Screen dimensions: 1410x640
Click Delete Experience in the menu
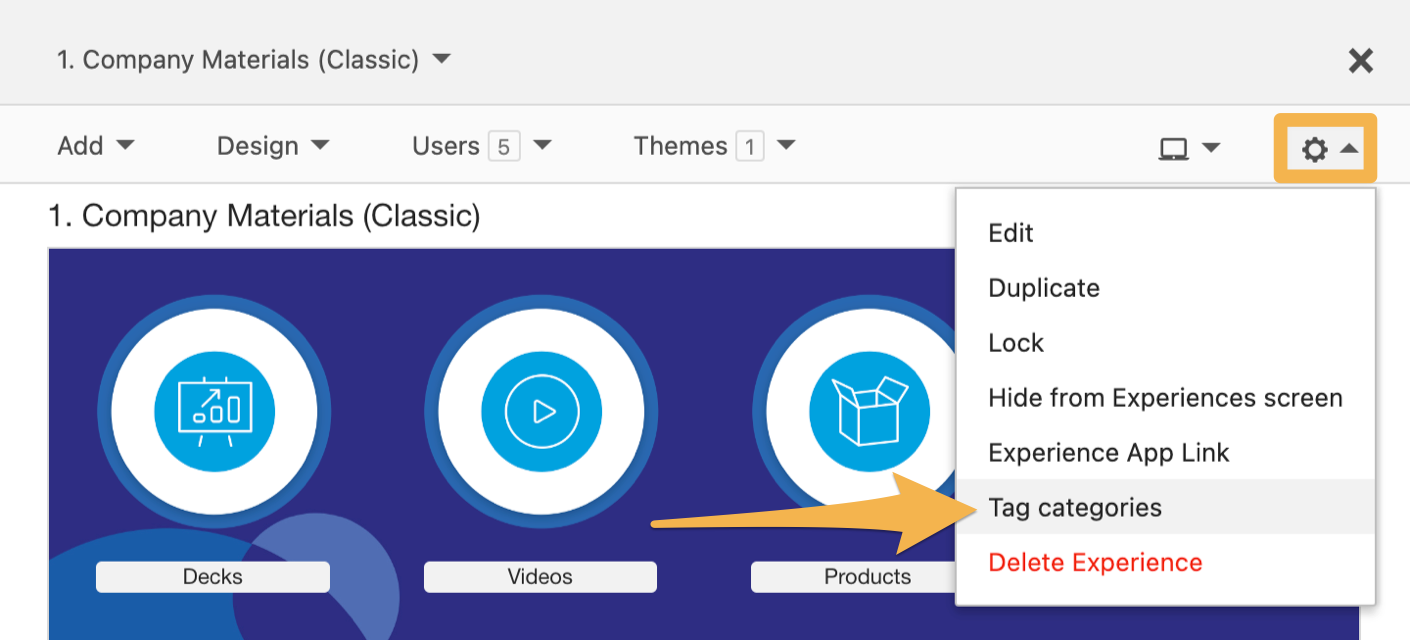1166,562
